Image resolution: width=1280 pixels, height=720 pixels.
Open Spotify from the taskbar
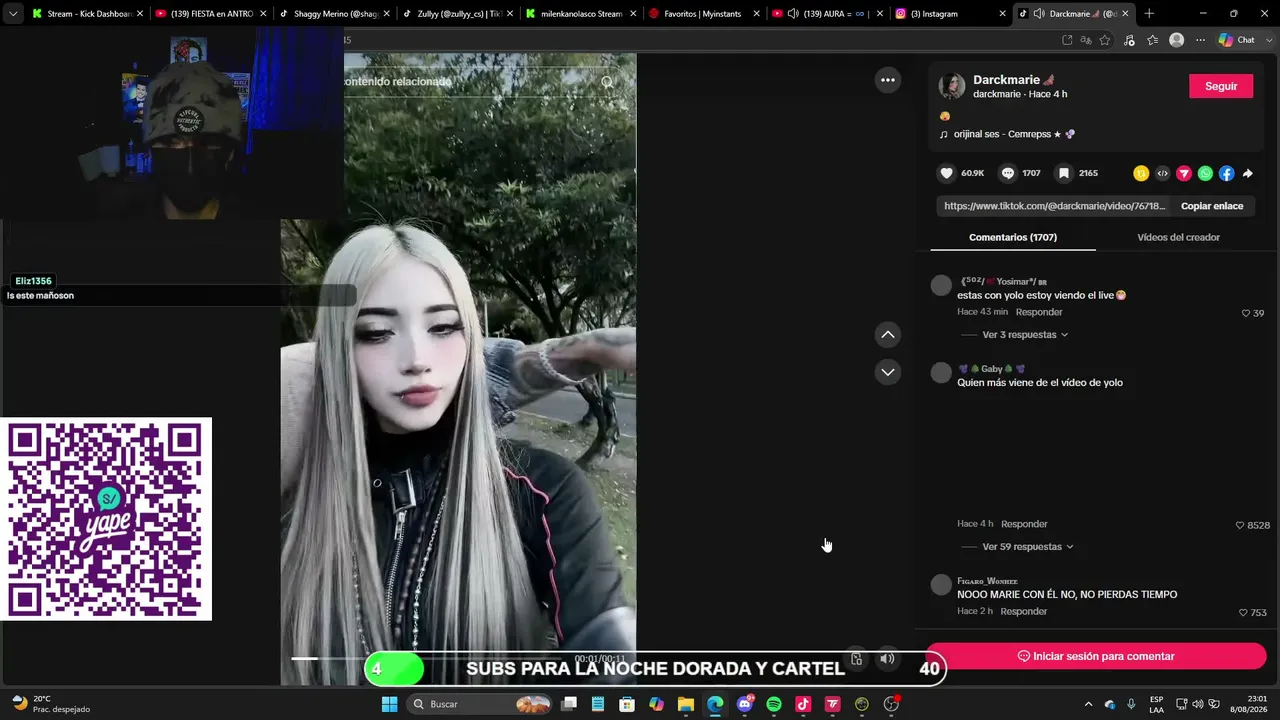(774, 704)
